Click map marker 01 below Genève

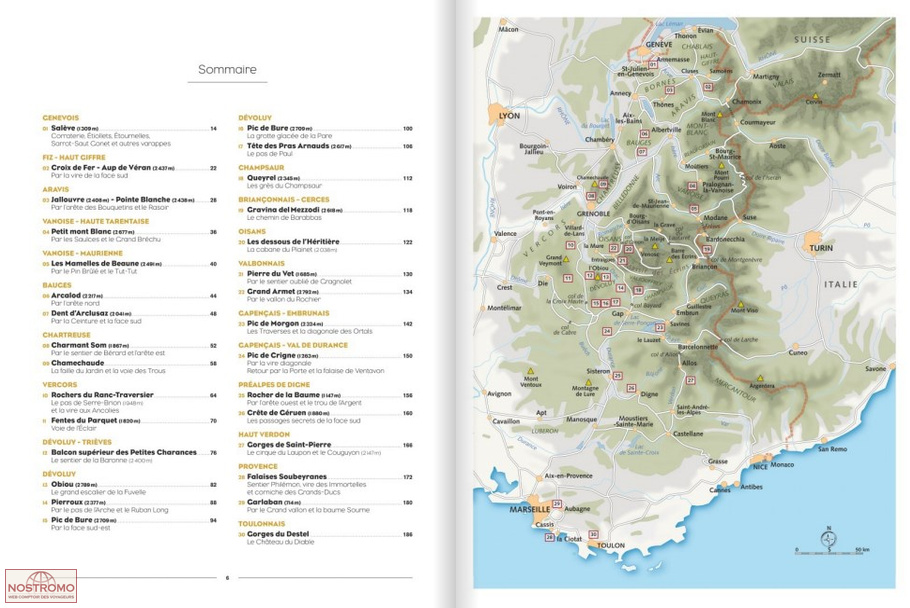click(x=653, y=65)
